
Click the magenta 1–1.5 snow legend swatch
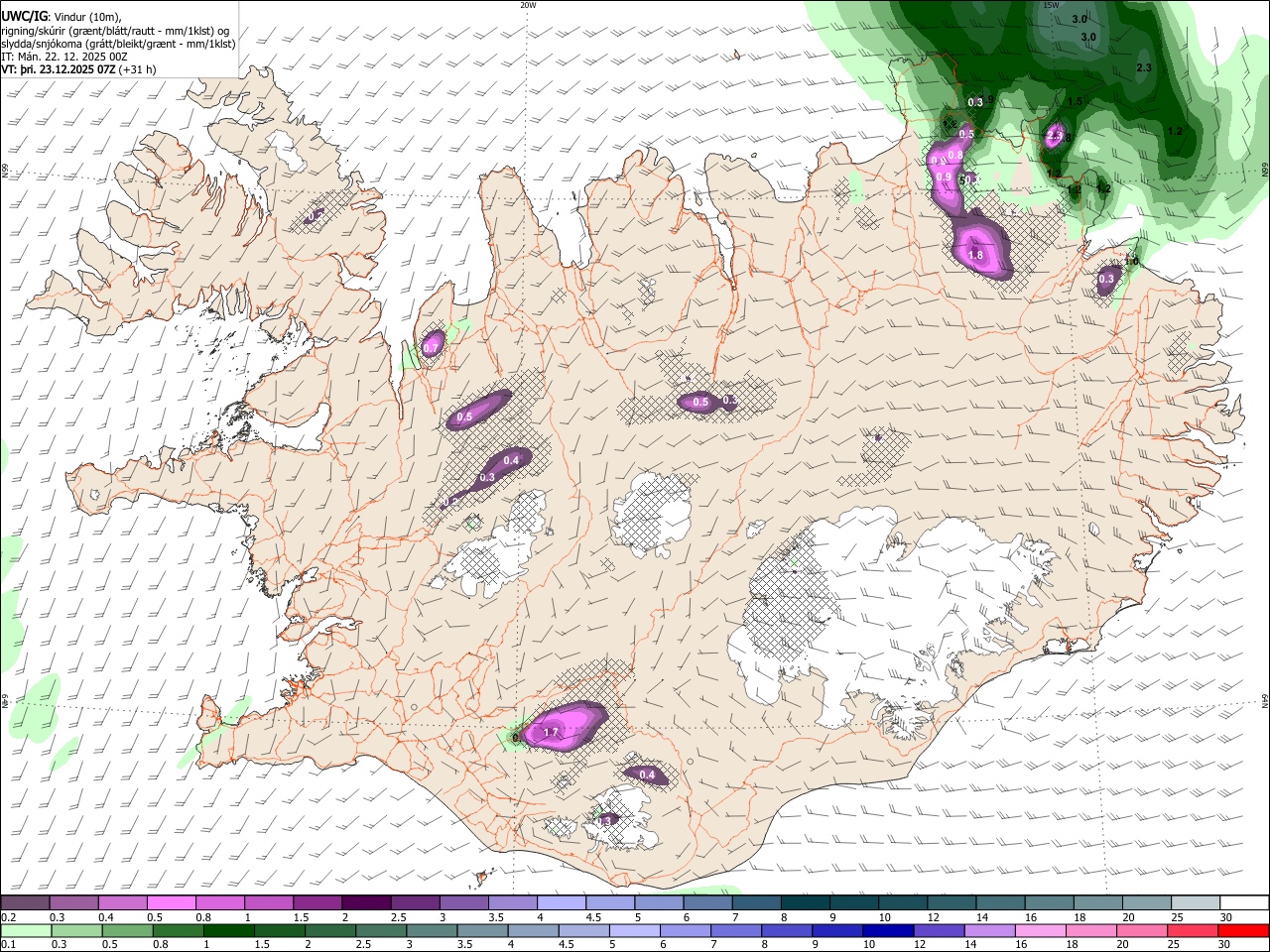pos(269,903)
